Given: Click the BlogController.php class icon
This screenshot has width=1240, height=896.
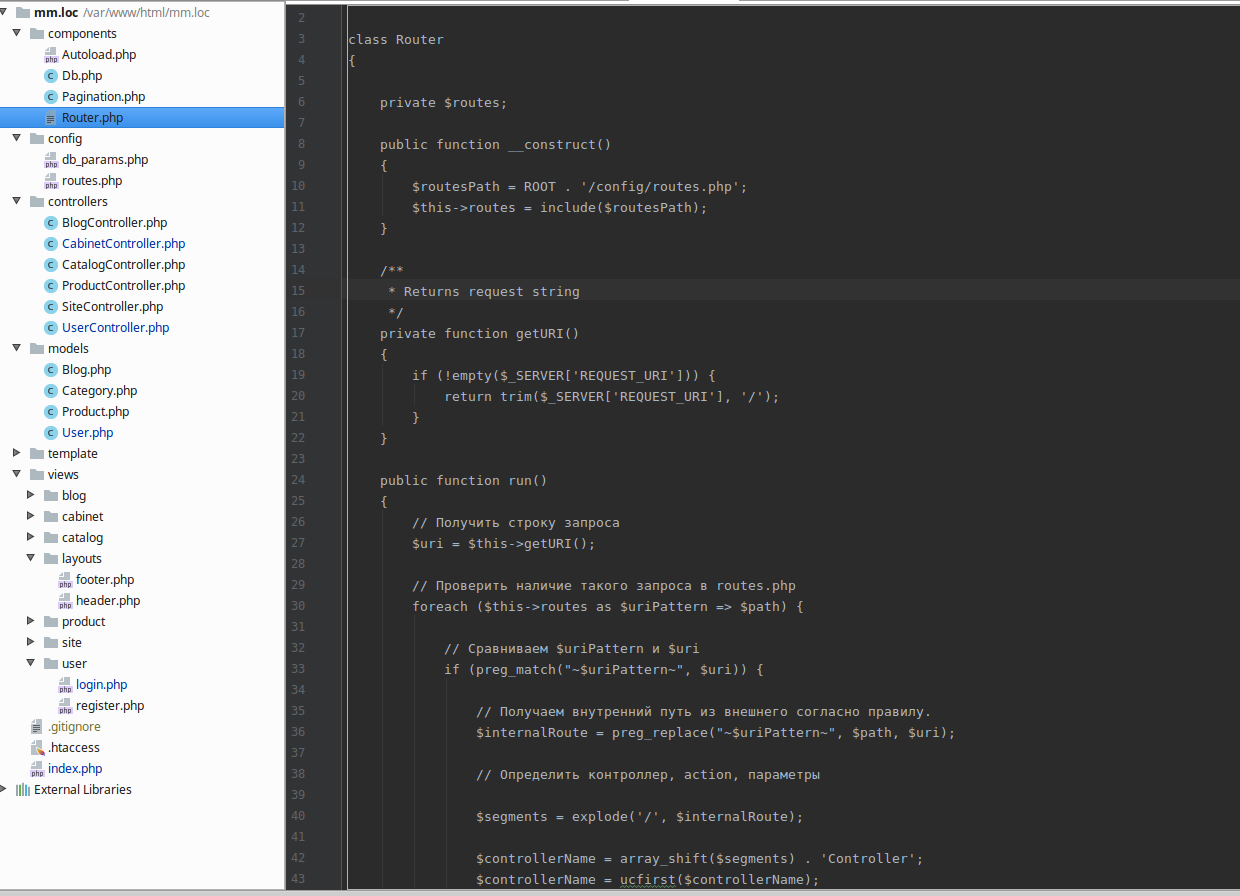Looking at the screenshot, I should click(51, 223).
